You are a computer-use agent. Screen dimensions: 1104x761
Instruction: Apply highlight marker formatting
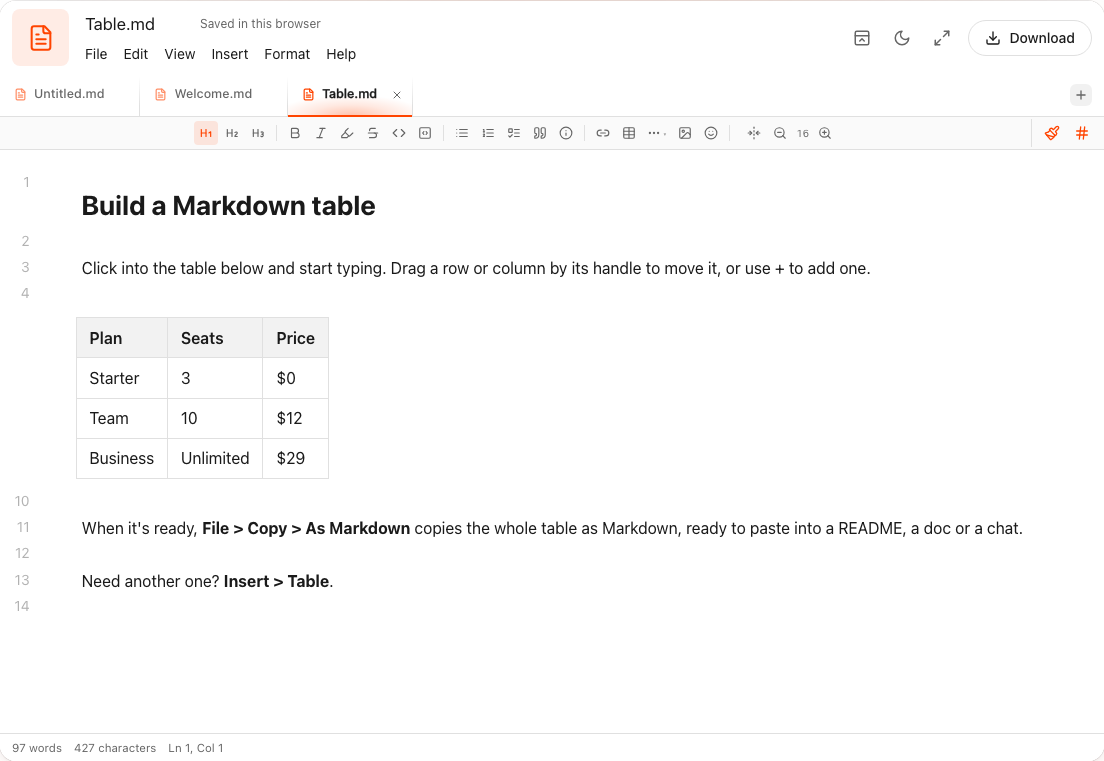coord(347,133)
